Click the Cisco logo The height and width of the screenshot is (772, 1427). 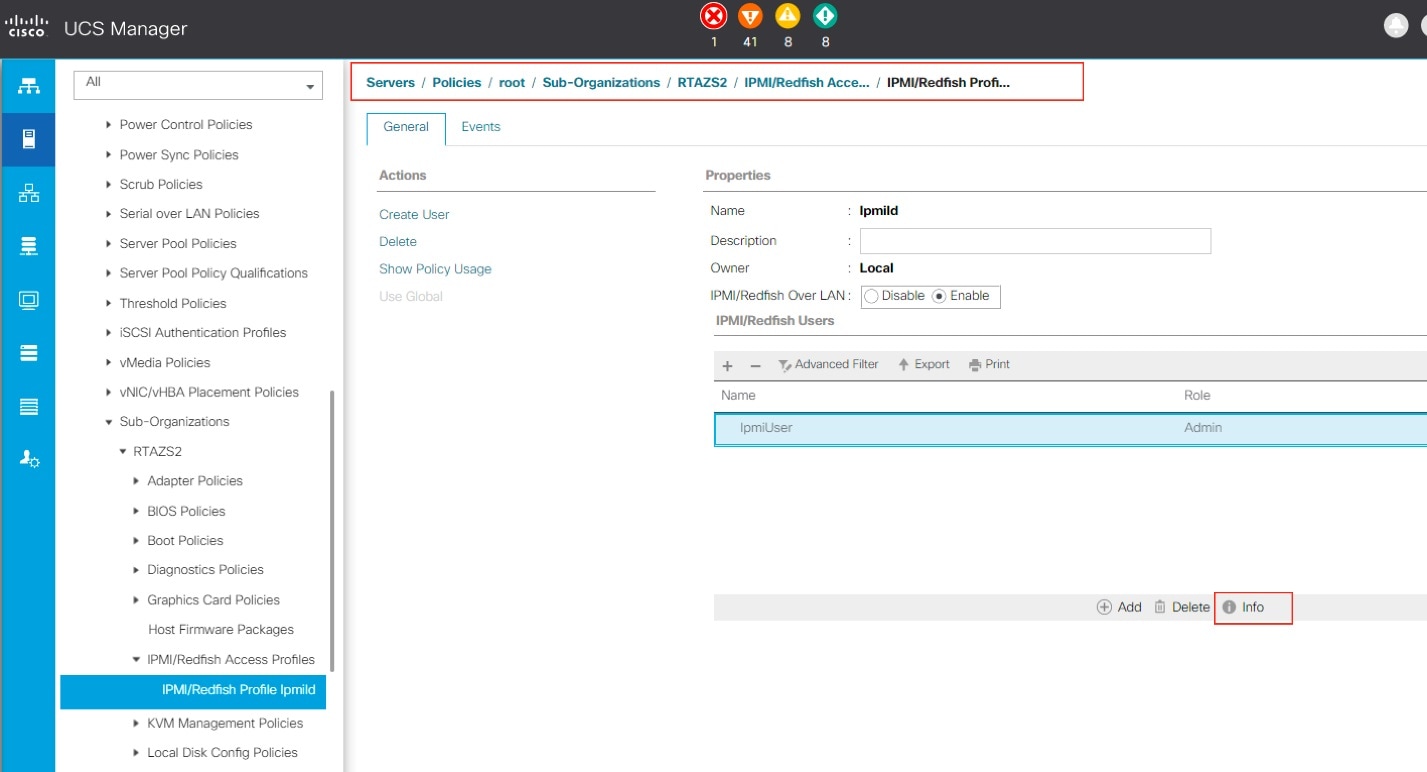coord(25,28)
